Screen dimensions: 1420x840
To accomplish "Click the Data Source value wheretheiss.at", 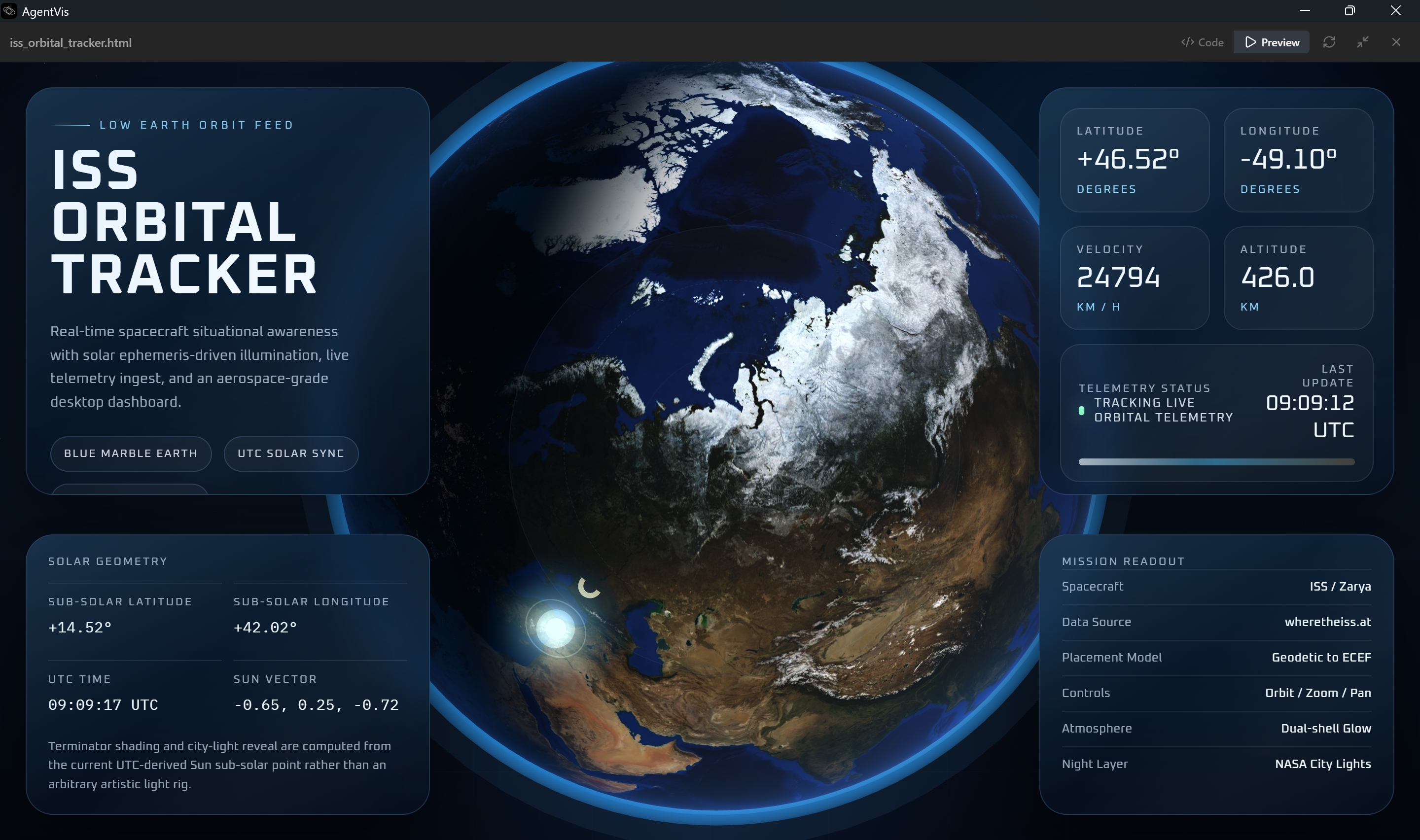I will tap(1328, 622).
